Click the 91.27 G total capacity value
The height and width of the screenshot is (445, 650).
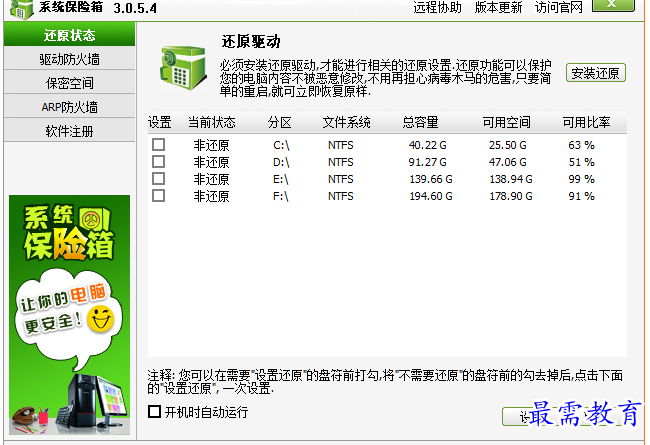(x=427, y=162)
